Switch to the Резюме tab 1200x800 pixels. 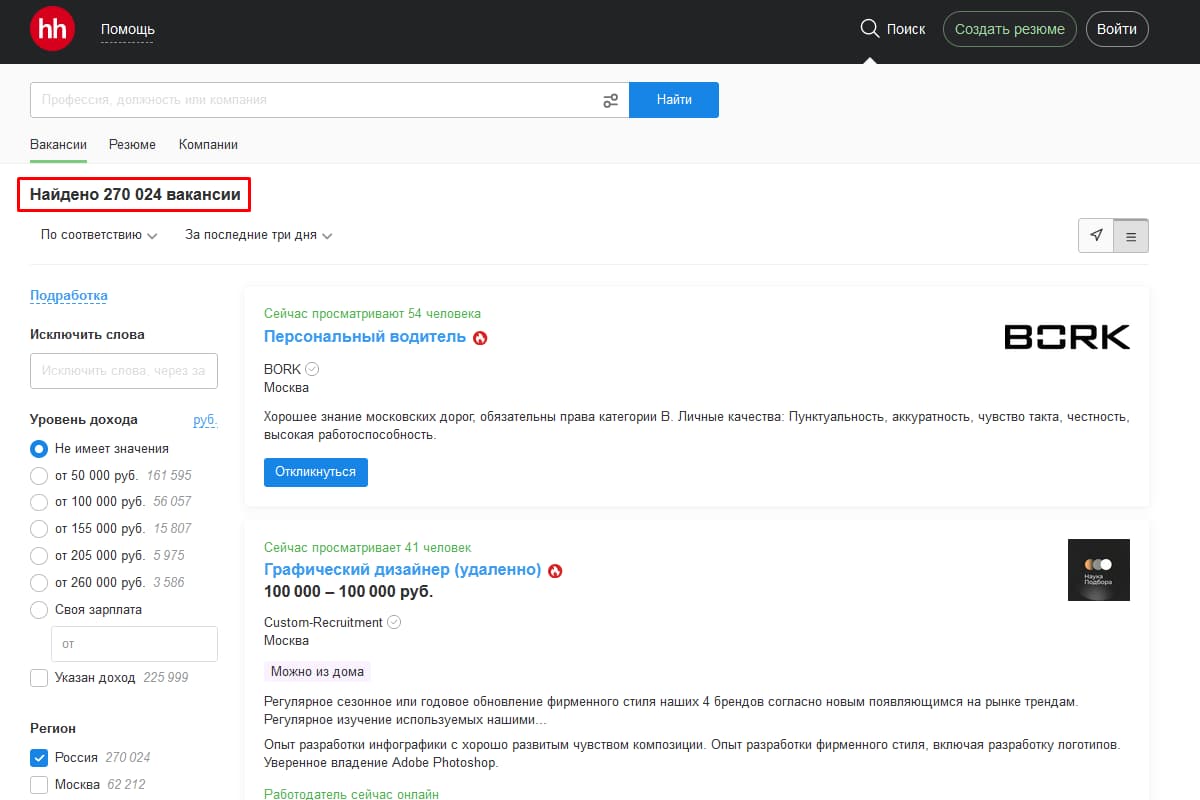[x=132, y=145]
